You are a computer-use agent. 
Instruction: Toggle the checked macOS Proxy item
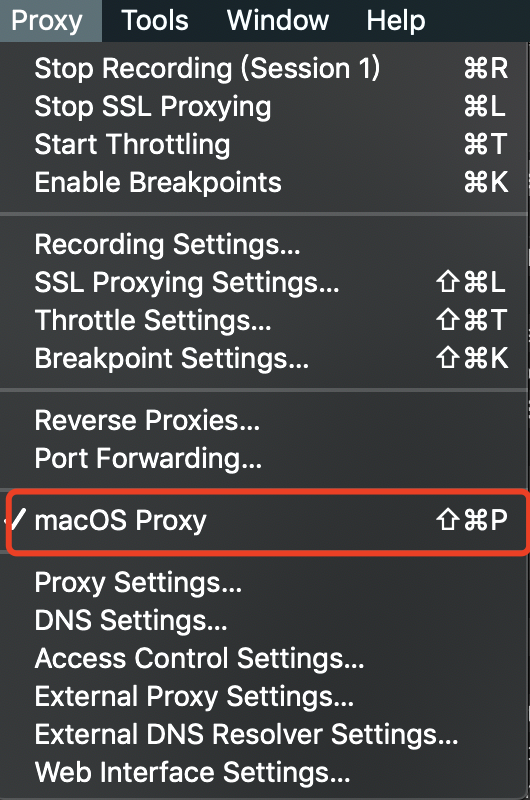point(264,520)
